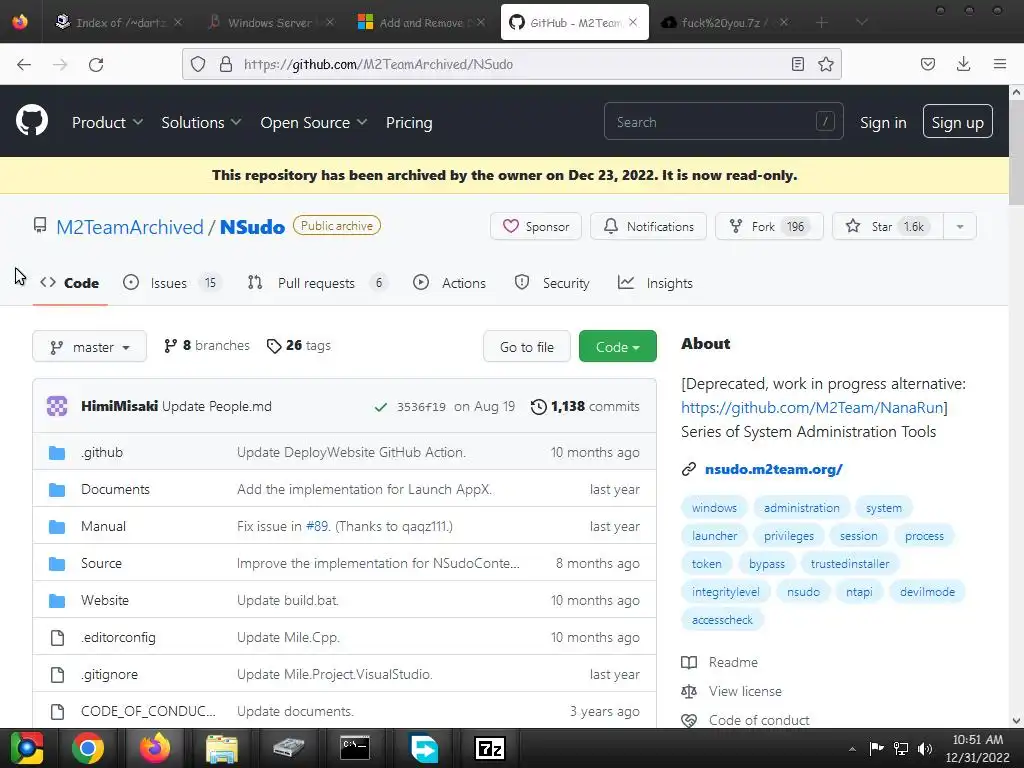Open the Insights tab

[x=655, y=283]
